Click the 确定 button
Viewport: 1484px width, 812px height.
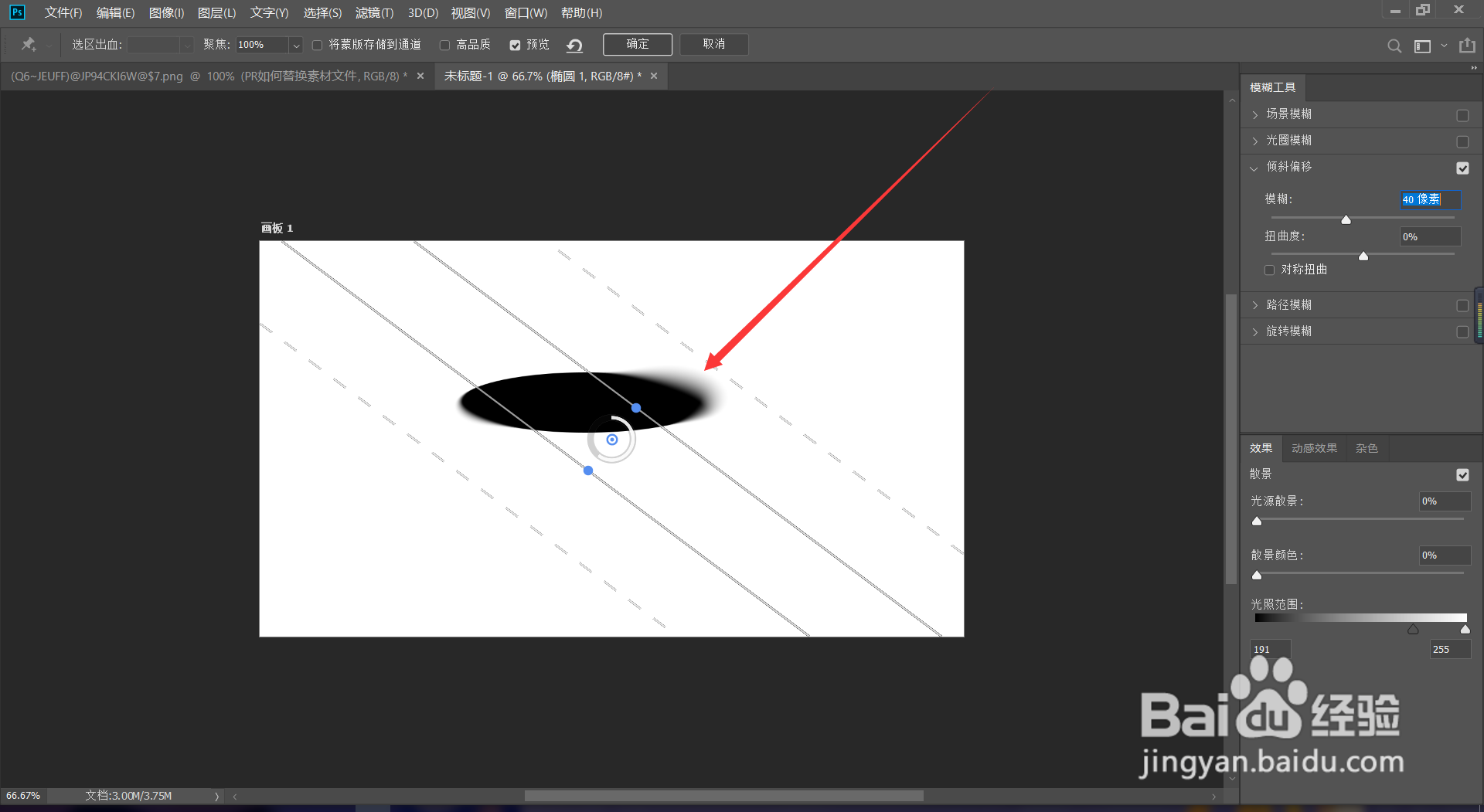(638, 44)
